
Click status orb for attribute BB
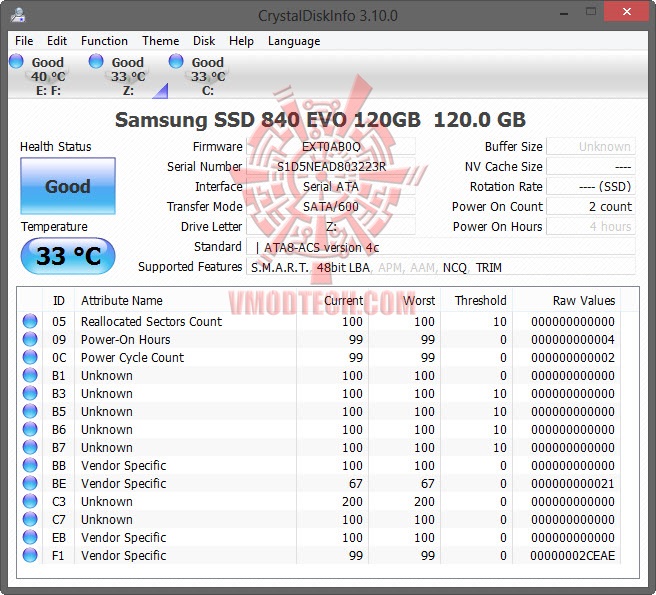(x=30, y=465)
